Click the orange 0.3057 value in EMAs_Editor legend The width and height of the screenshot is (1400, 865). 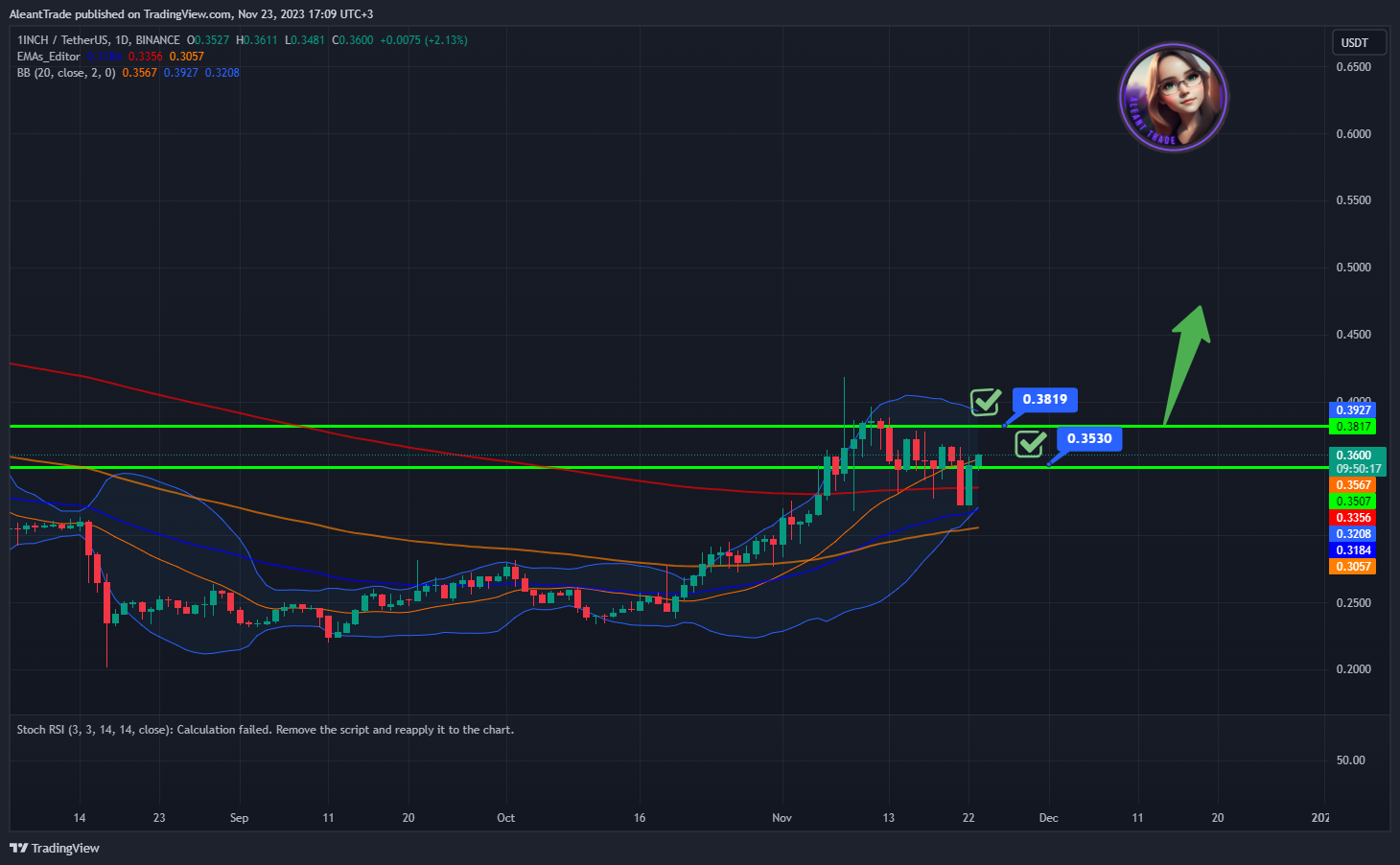187,57
